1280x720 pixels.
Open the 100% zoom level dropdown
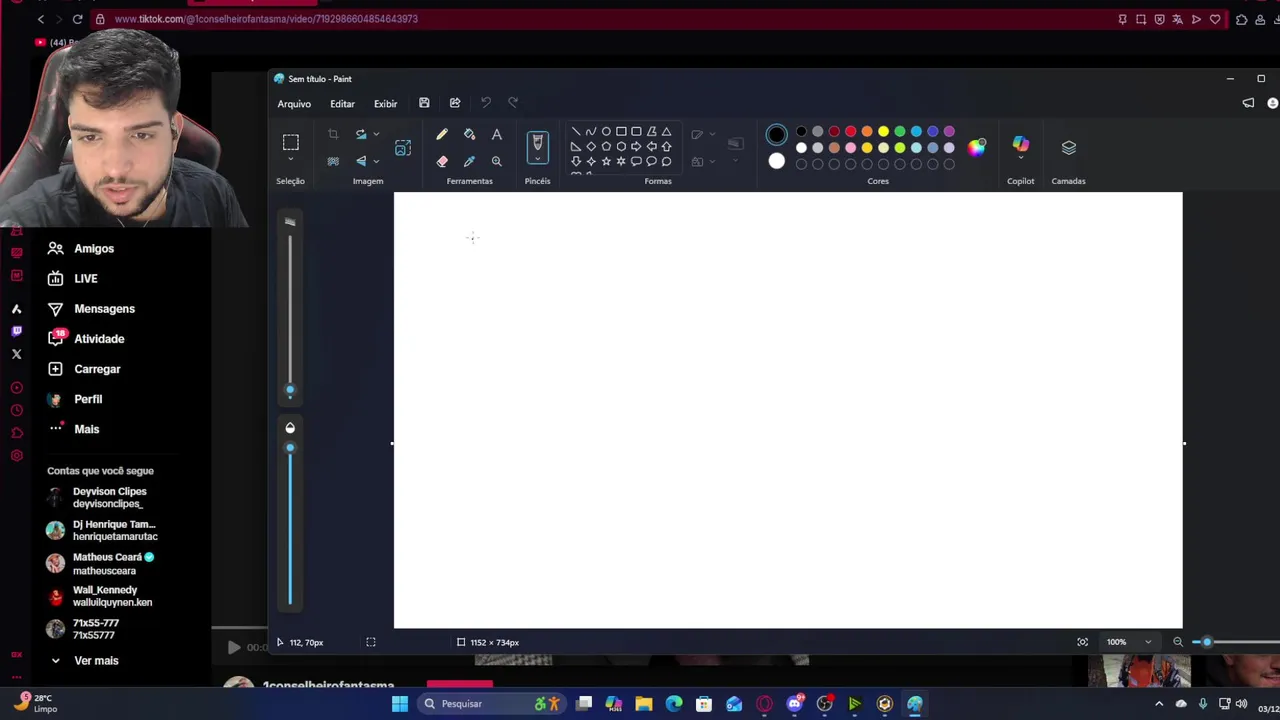1148,642
